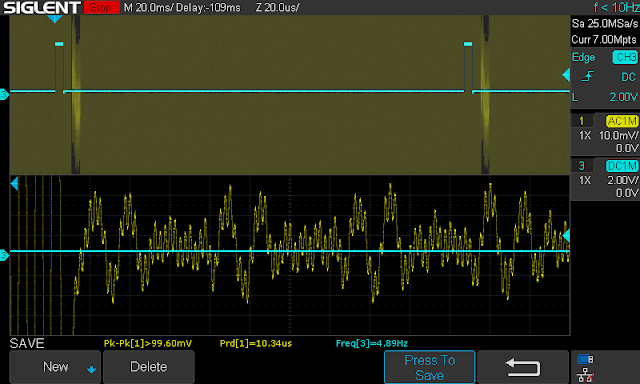Click the trigger position marker at top
640x384 pixels.
[x=54, y=19]
